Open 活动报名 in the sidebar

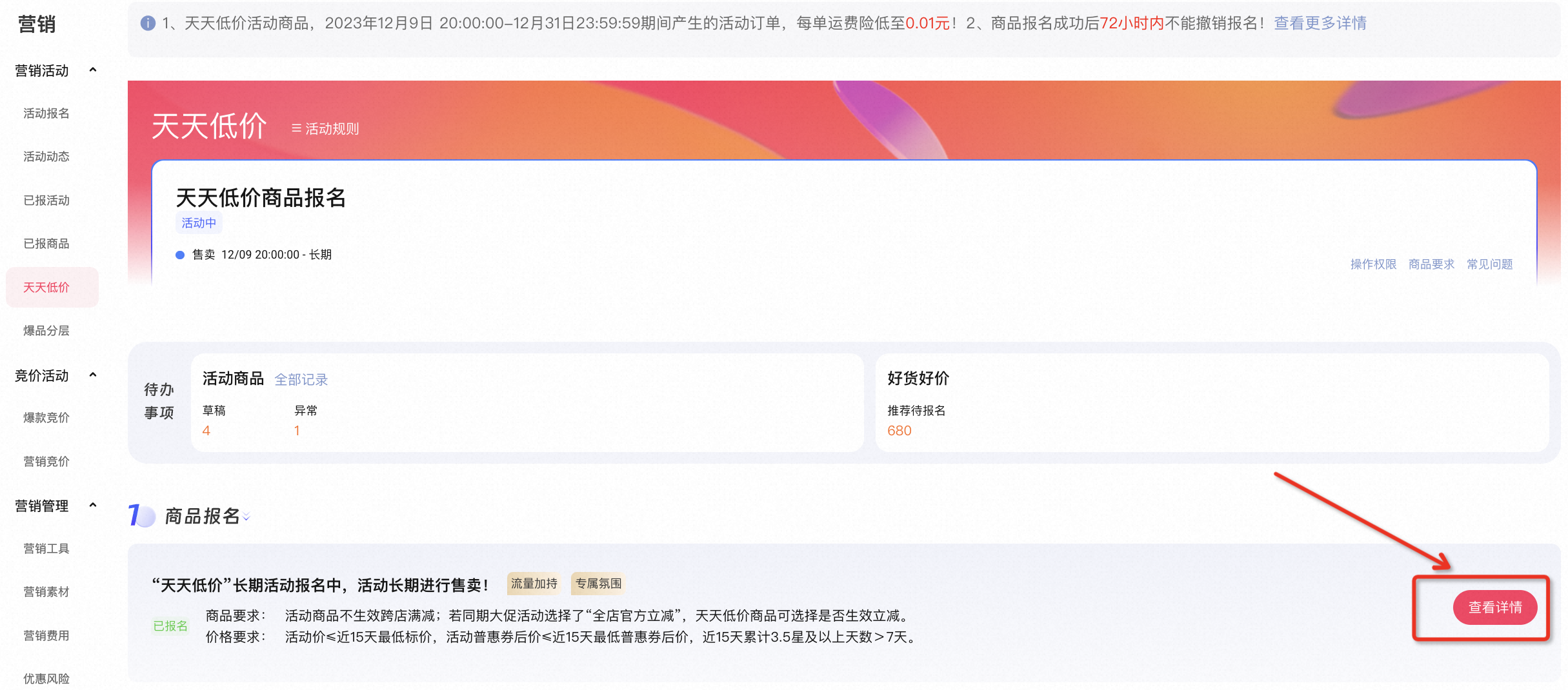point(46,113)
